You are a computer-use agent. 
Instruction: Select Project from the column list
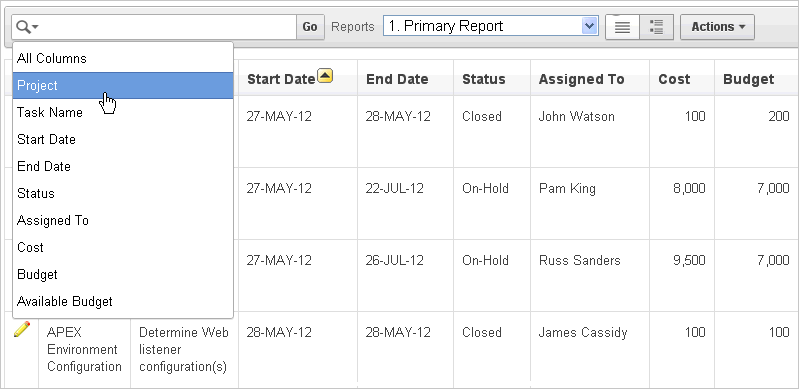point(123,86)
